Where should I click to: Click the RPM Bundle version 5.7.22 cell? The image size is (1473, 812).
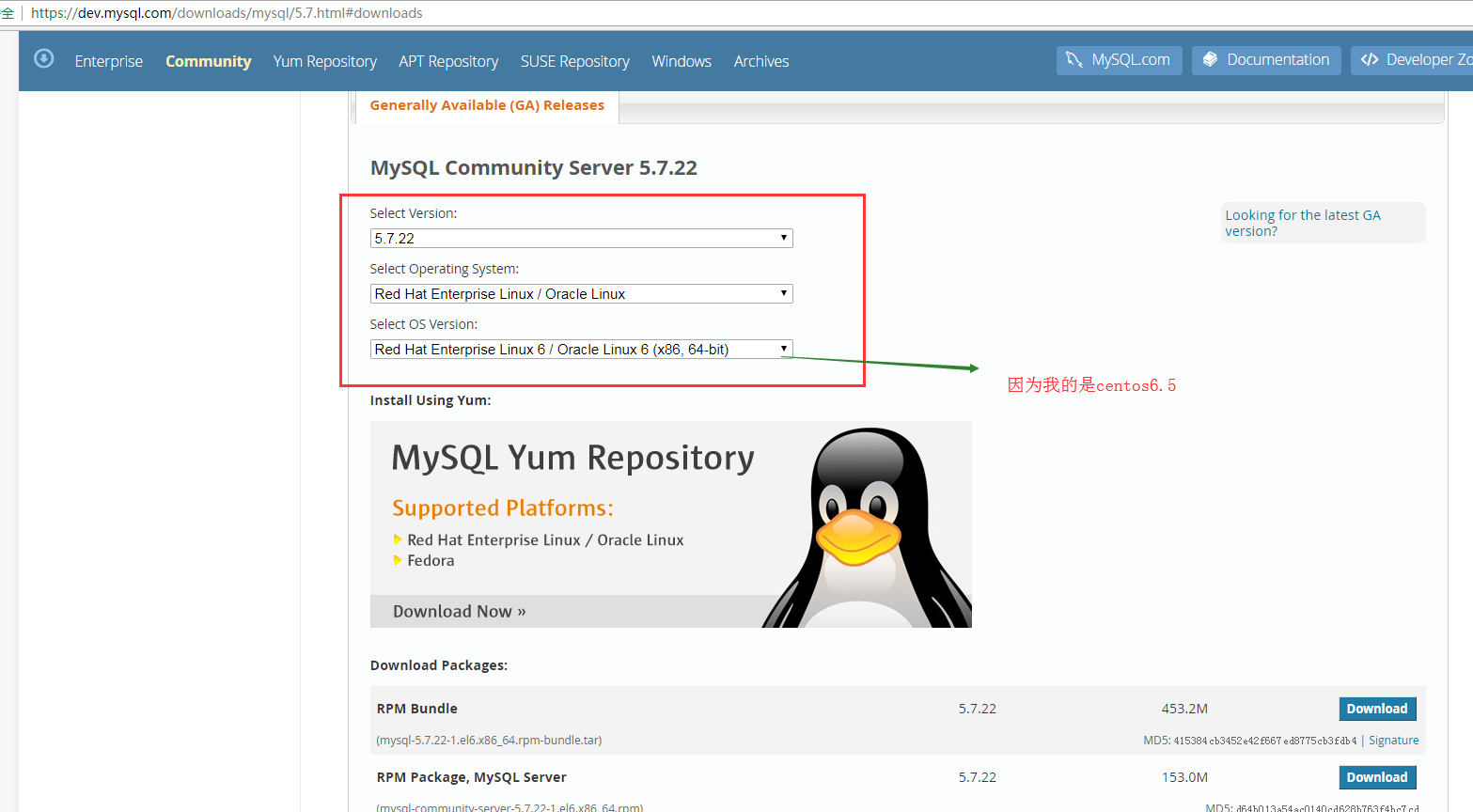(978, 709)
